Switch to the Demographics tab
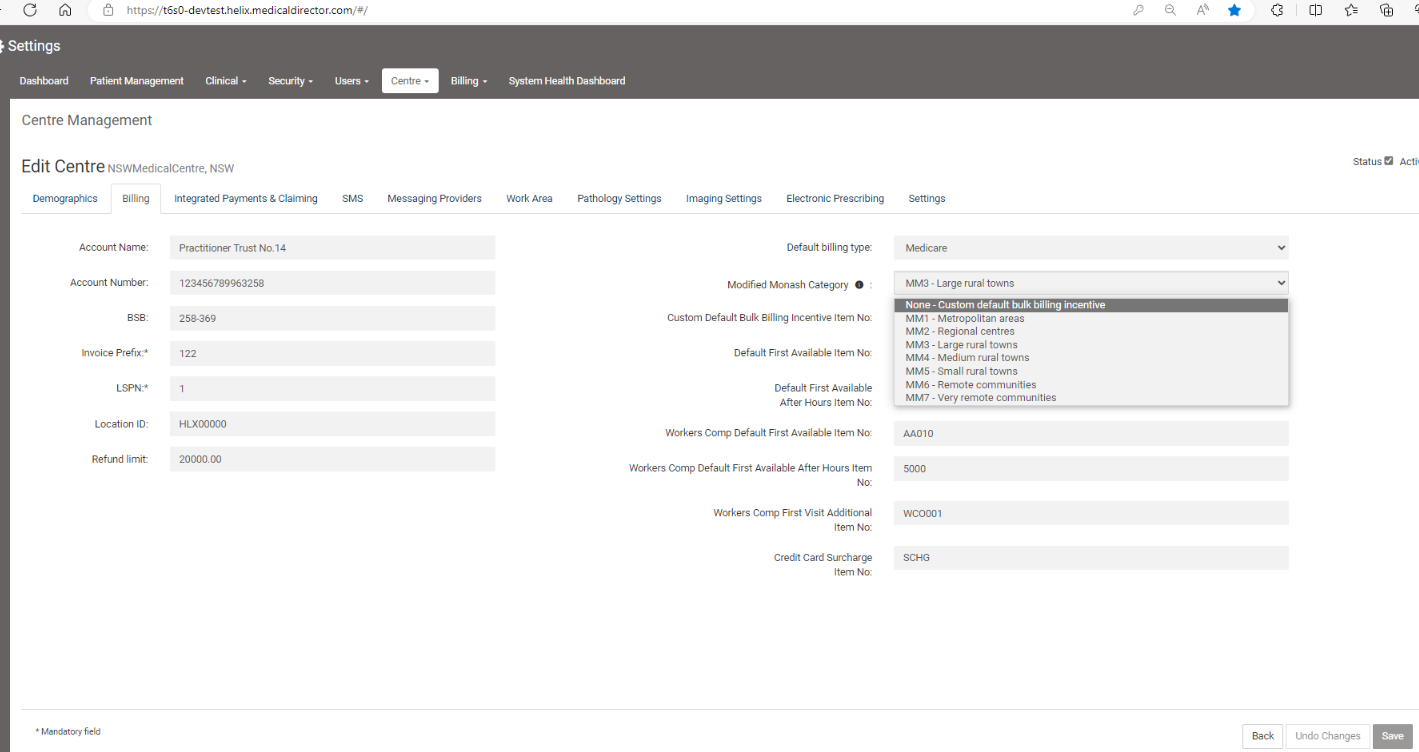This screenshot has height=752, width=1419. 65,198
